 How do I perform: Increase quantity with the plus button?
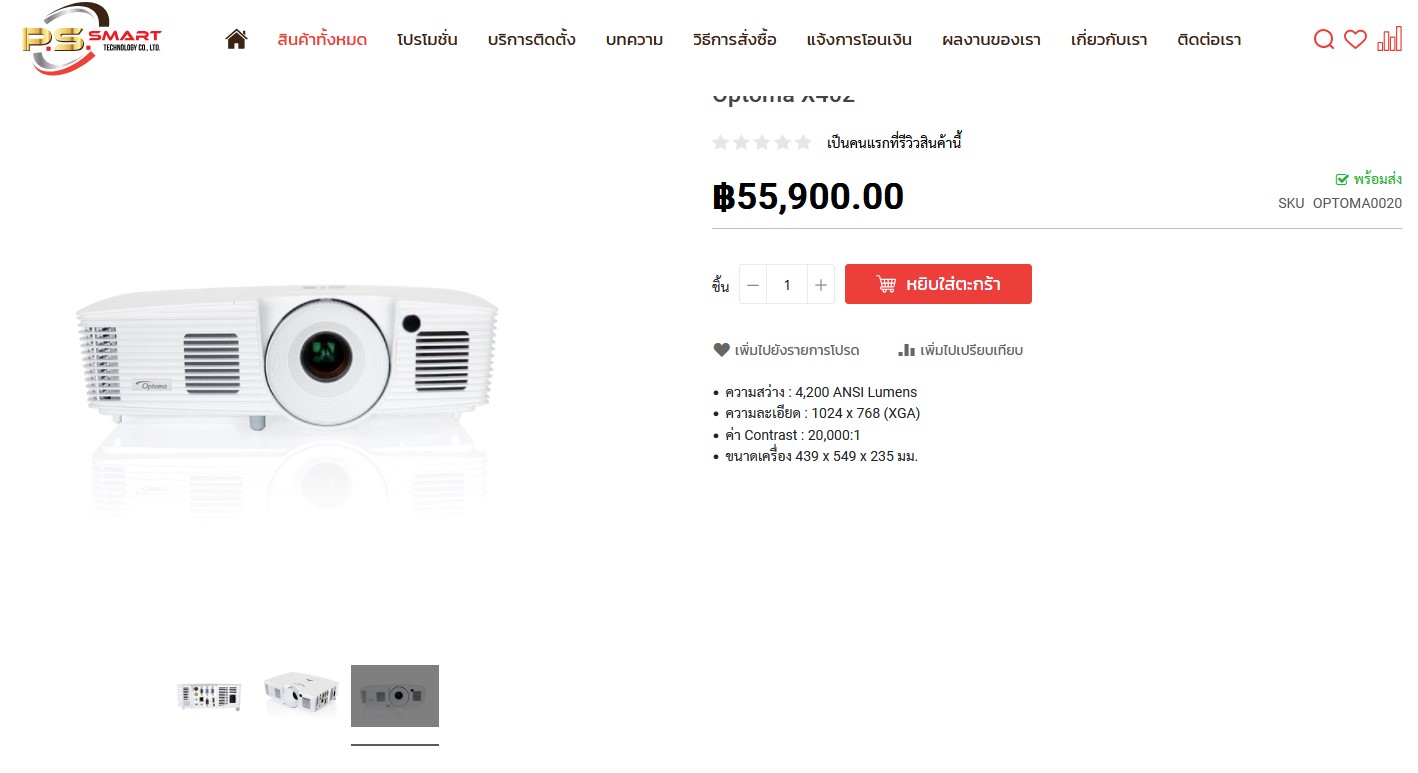[x=820, y=285]
